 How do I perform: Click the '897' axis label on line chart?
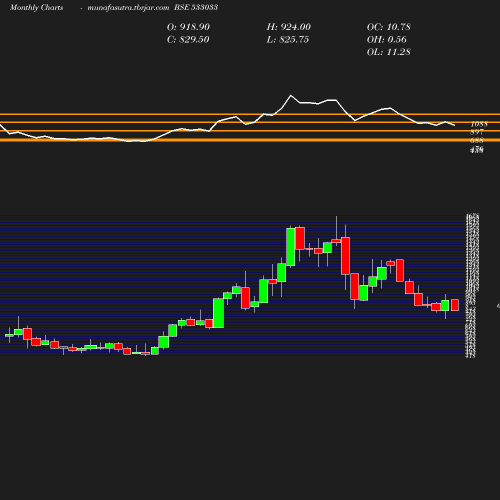tap(477, 132)
